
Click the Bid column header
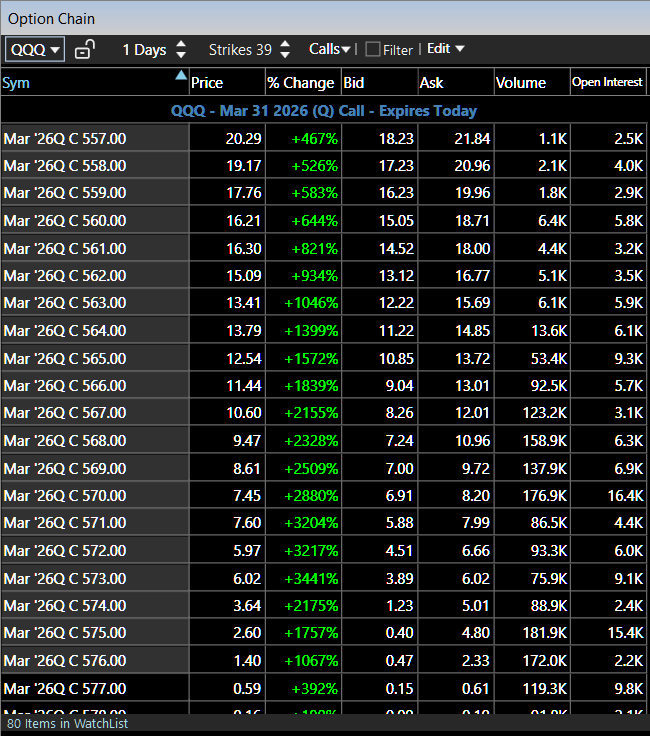click(354, 82)
